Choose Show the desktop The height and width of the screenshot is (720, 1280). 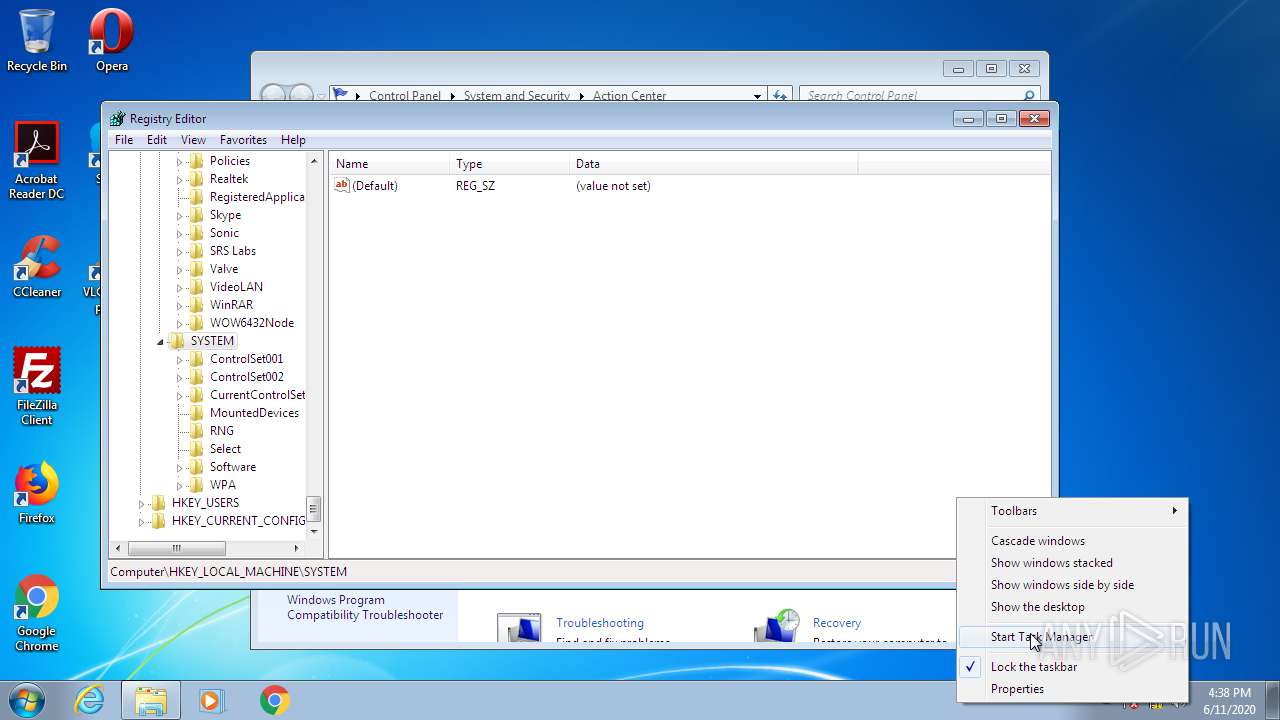[1073, 607]
